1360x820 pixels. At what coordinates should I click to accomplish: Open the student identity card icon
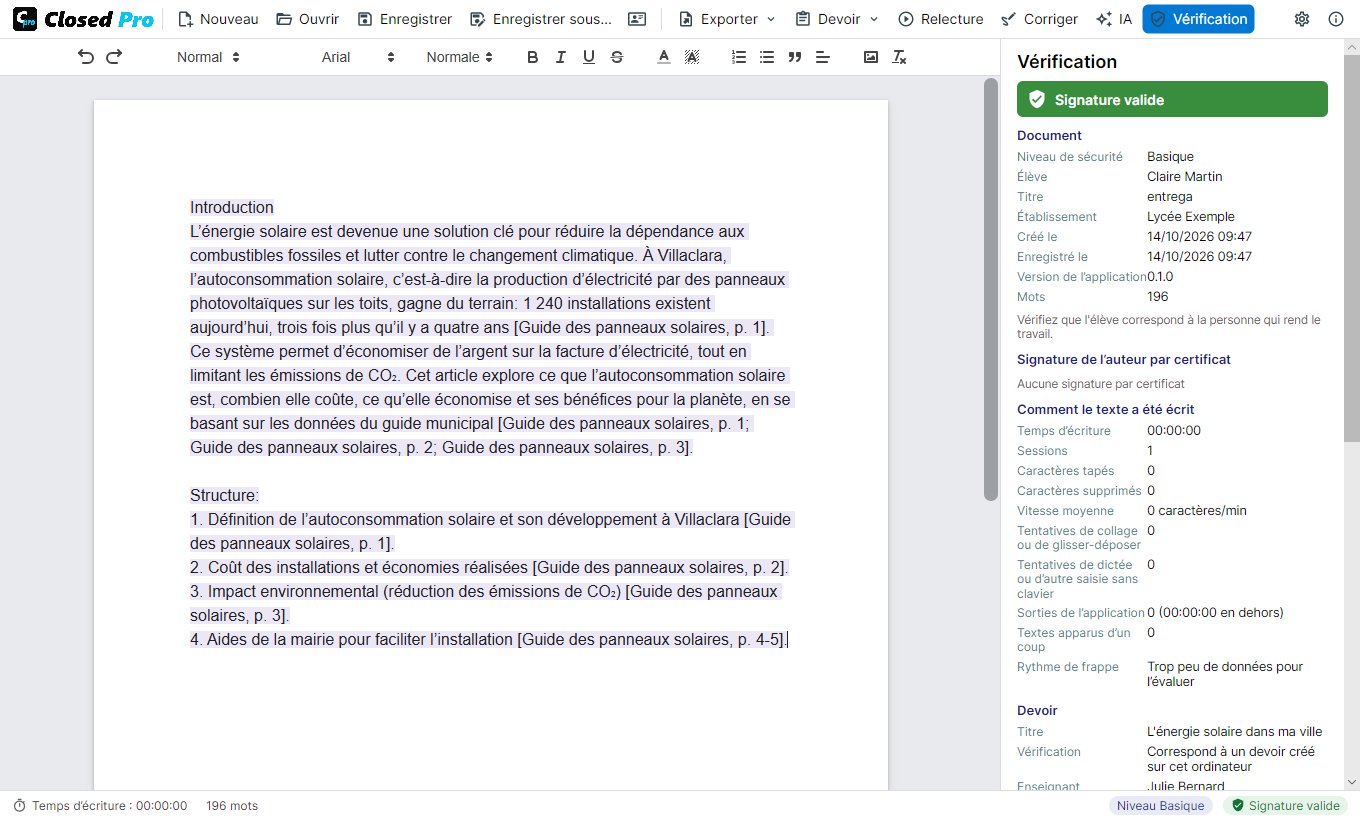[637, 19]
